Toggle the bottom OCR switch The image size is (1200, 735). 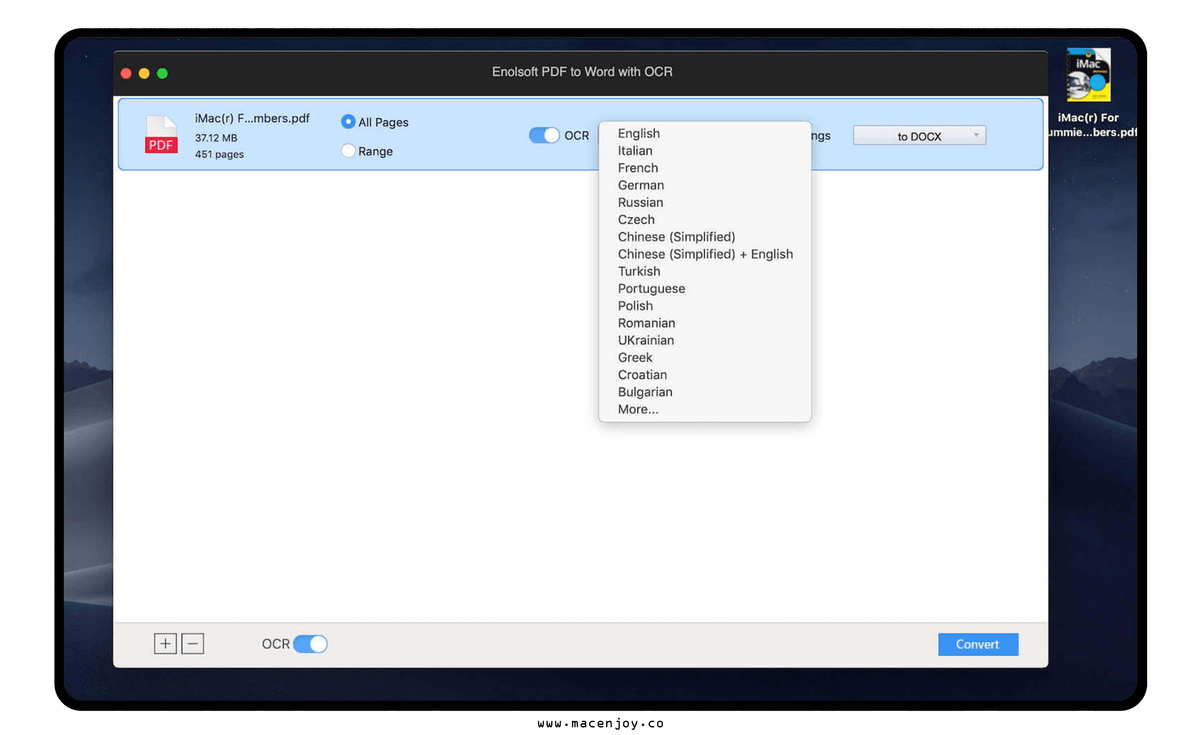[310, 644]
